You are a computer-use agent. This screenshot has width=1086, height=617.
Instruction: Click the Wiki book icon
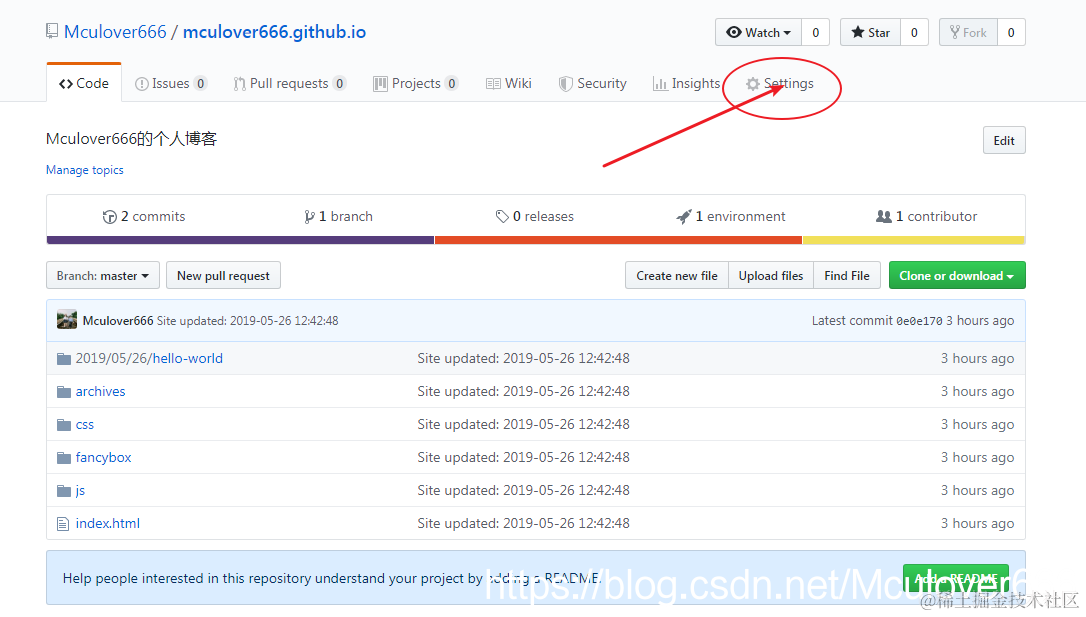click(493, 84)
